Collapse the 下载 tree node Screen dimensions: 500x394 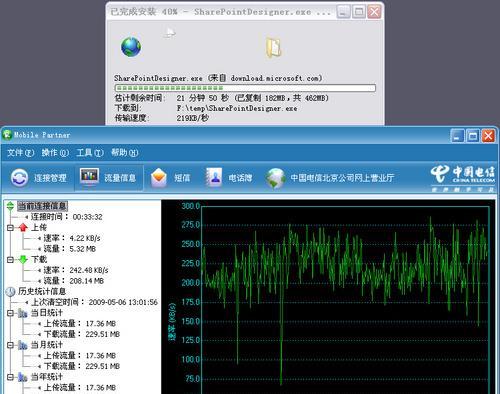pyautogui.click(x=10, y=260)
